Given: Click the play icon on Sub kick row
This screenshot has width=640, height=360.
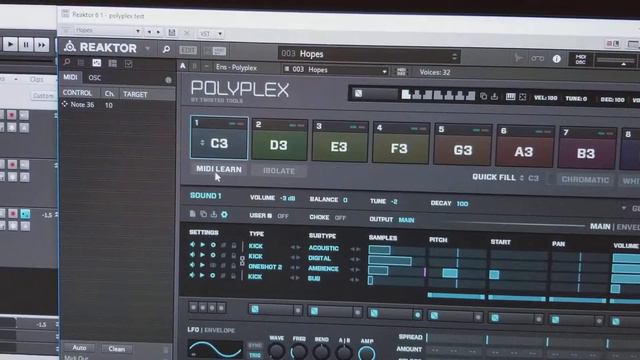Looking at the screenshot, I should coord(202,276).
